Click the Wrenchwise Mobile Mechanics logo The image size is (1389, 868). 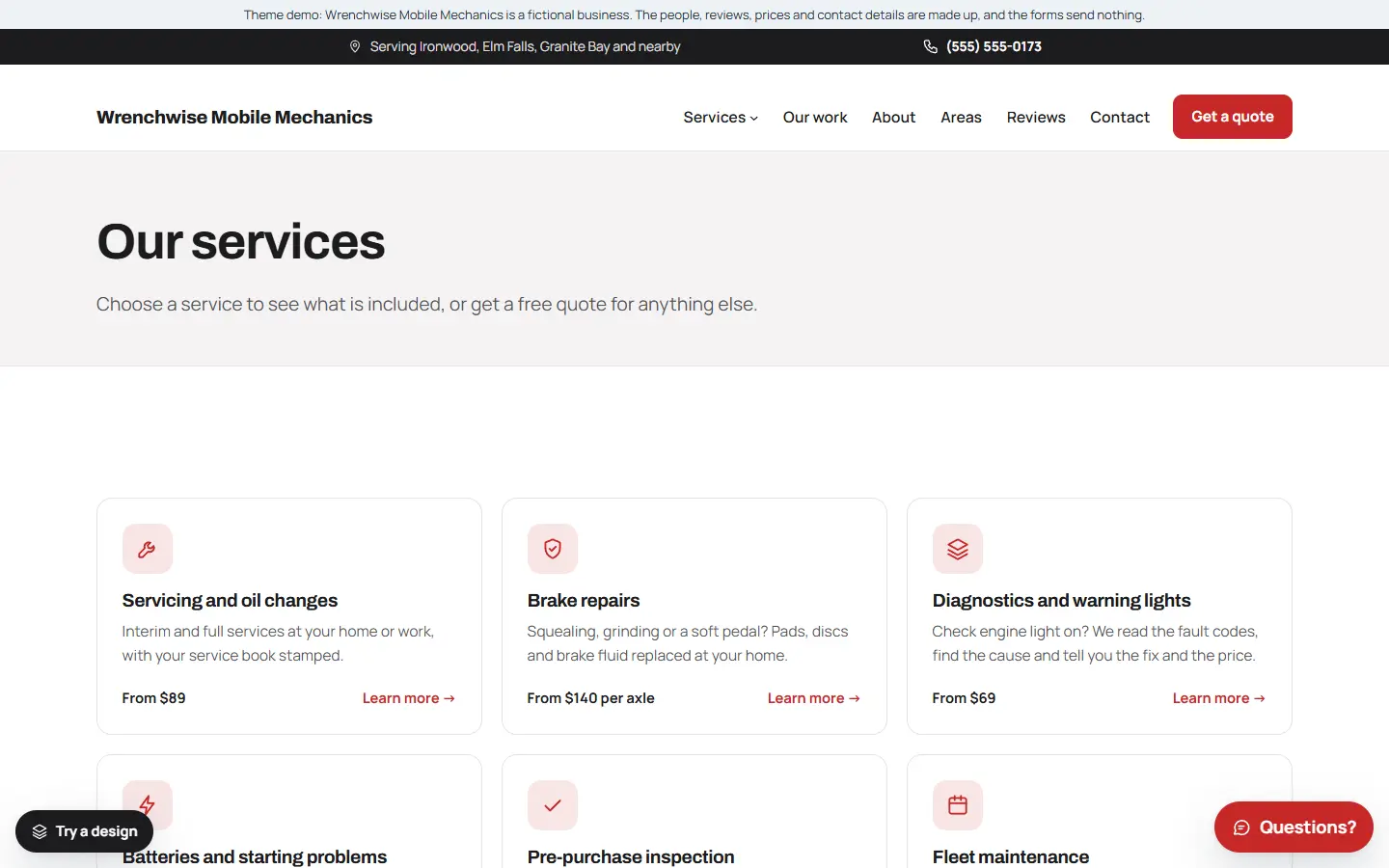[234, 117]
